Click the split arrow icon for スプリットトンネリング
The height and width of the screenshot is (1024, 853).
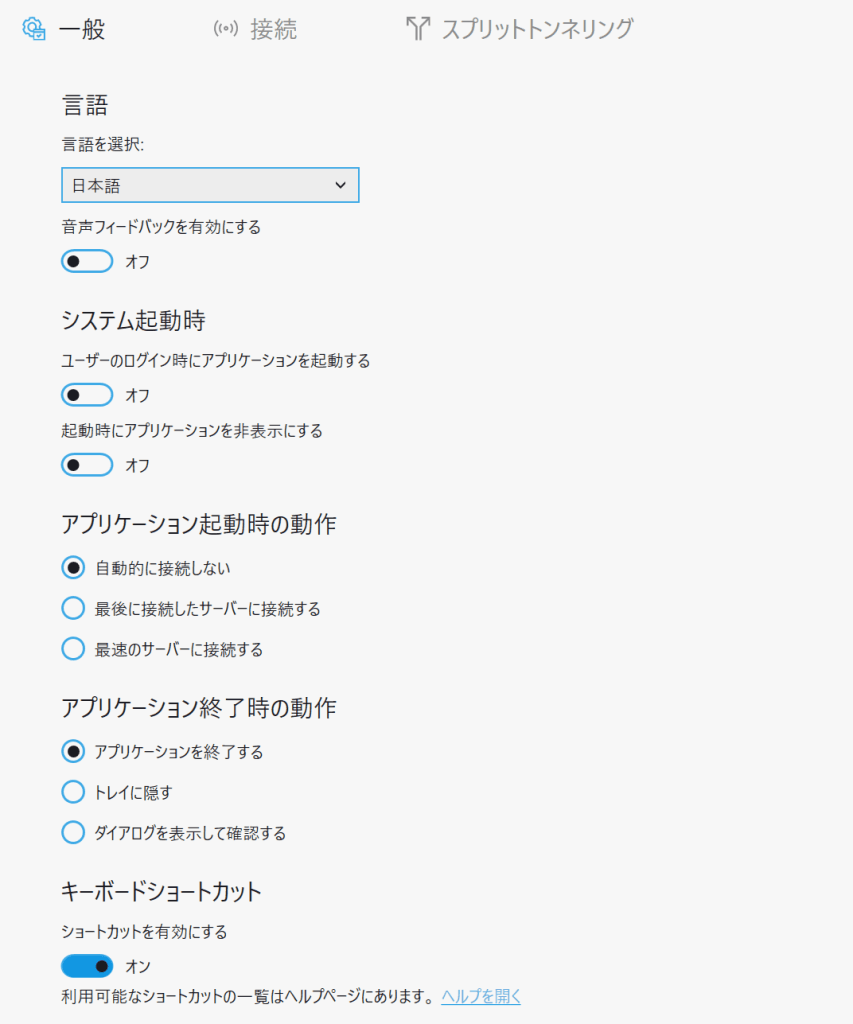pyautogui.click(x=417, y=29)
